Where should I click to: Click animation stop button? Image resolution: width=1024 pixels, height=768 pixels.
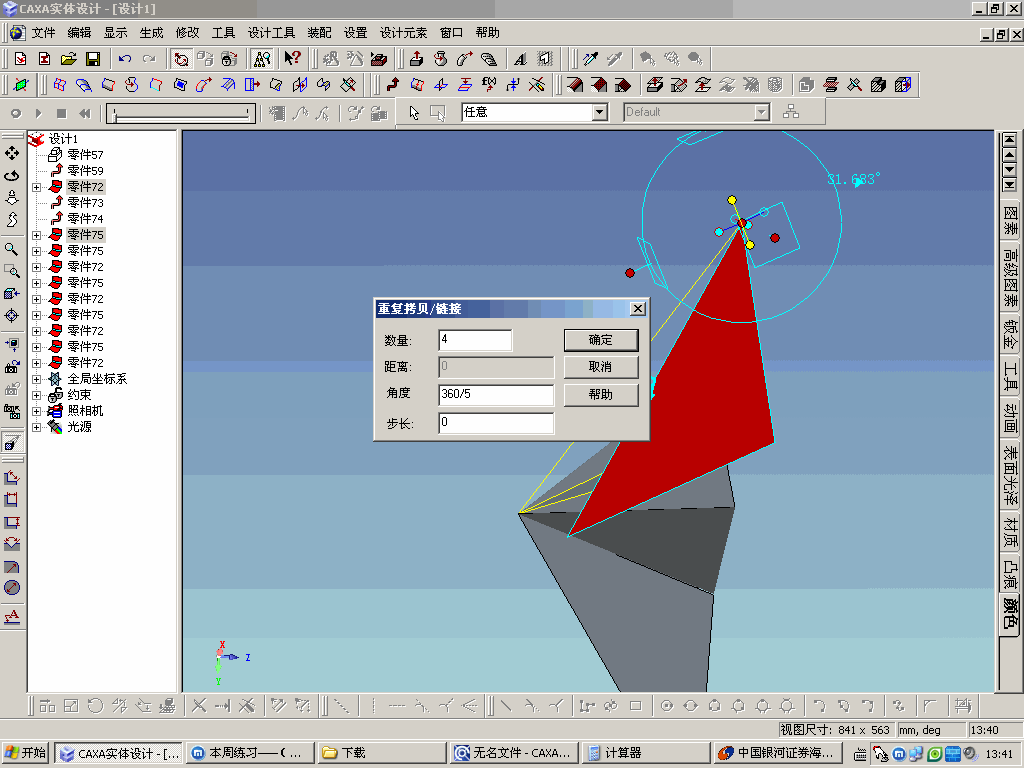61,113
